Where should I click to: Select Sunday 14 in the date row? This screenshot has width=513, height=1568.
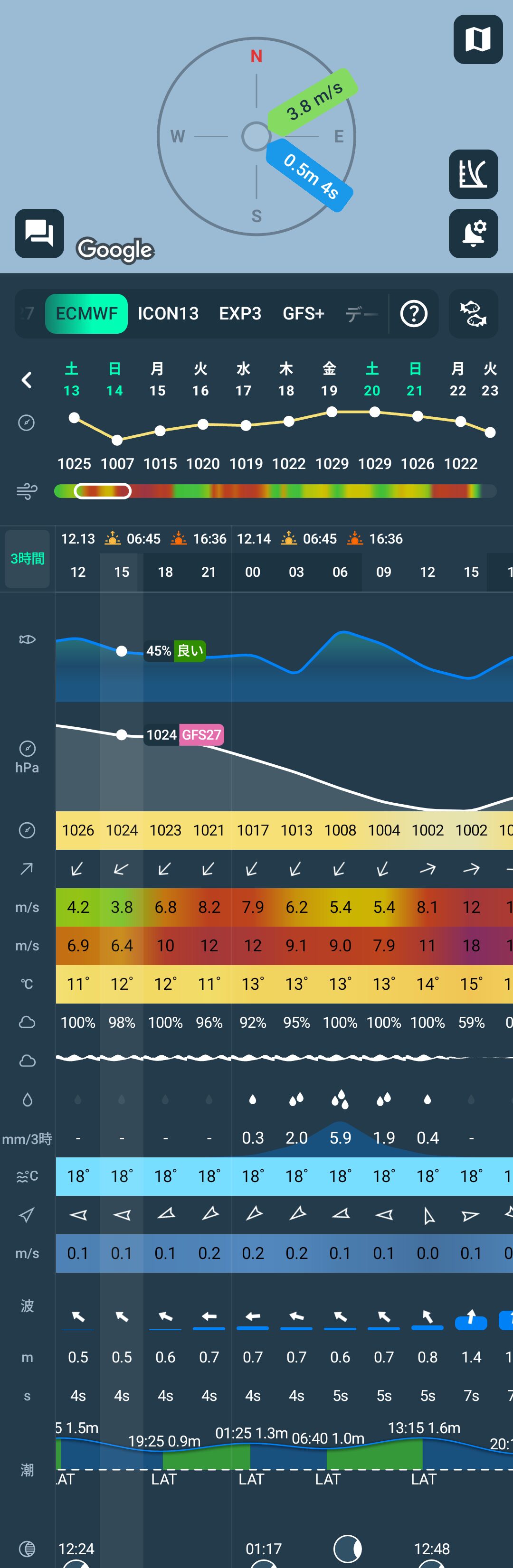pos(114,379)
